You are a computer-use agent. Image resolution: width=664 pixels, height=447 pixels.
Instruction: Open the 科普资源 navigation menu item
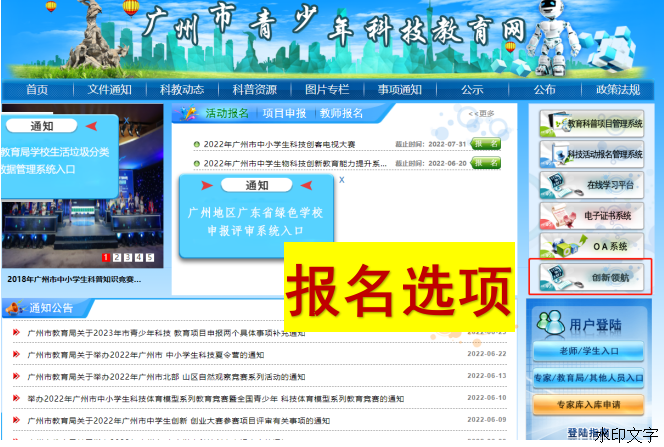(x=255, y=90)
